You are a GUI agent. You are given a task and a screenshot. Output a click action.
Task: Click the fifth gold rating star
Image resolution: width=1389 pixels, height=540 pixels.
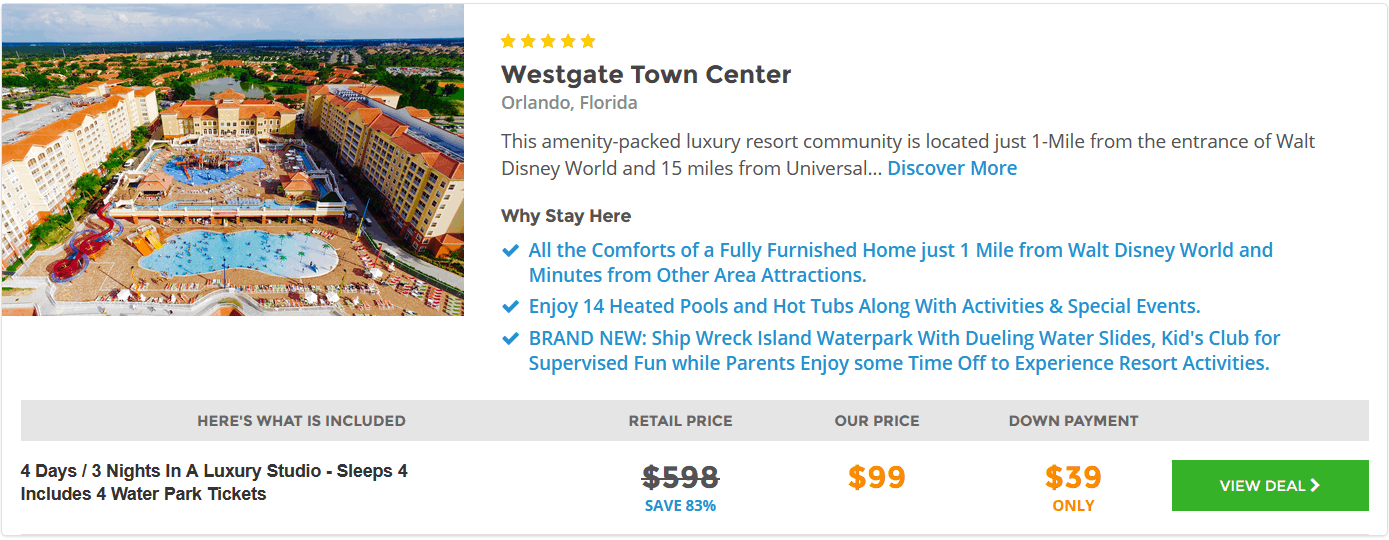pyautogui.click(x=588, y=41)
